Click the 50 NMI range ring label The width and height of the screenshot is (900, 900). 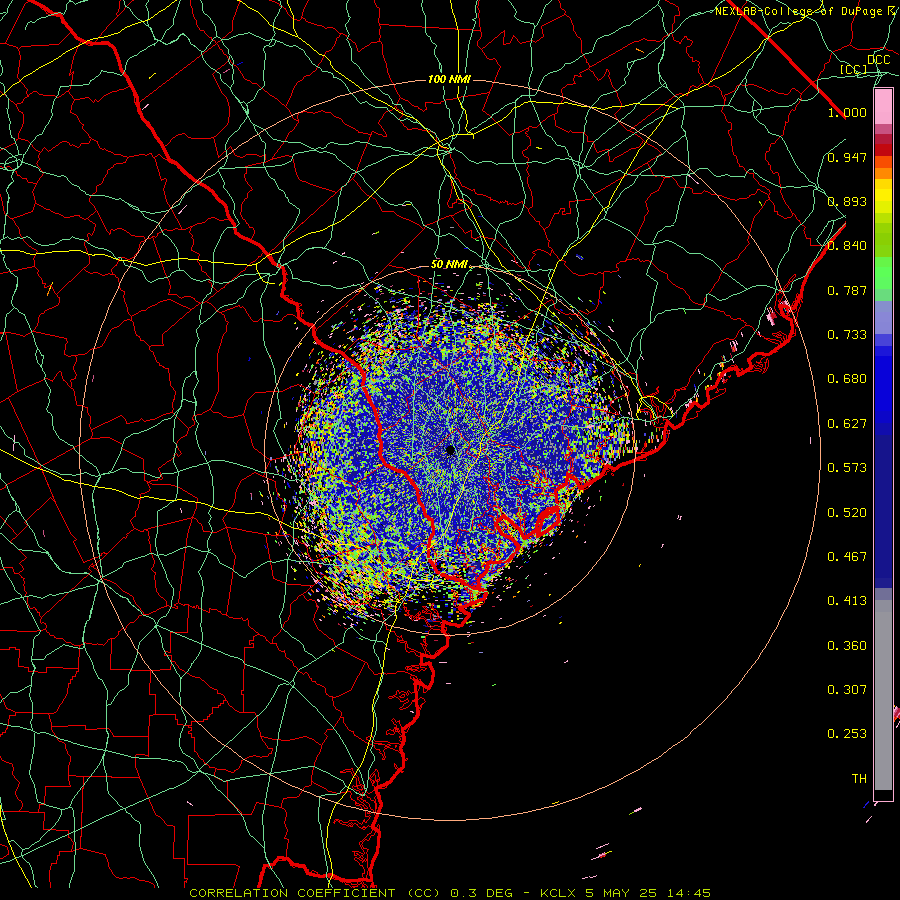click(x=449, y=264)
